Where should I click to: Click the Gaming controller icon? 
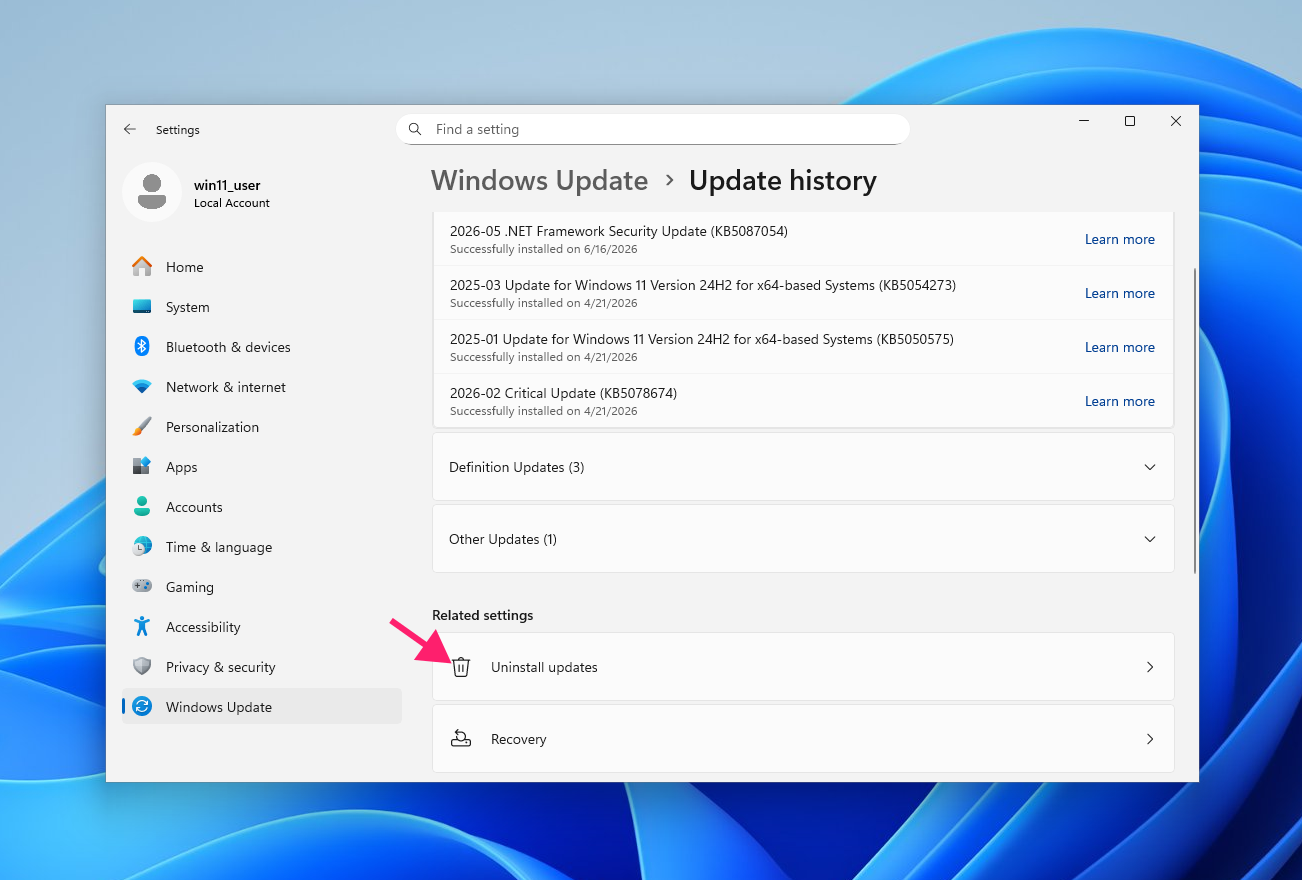pos(142,587)
